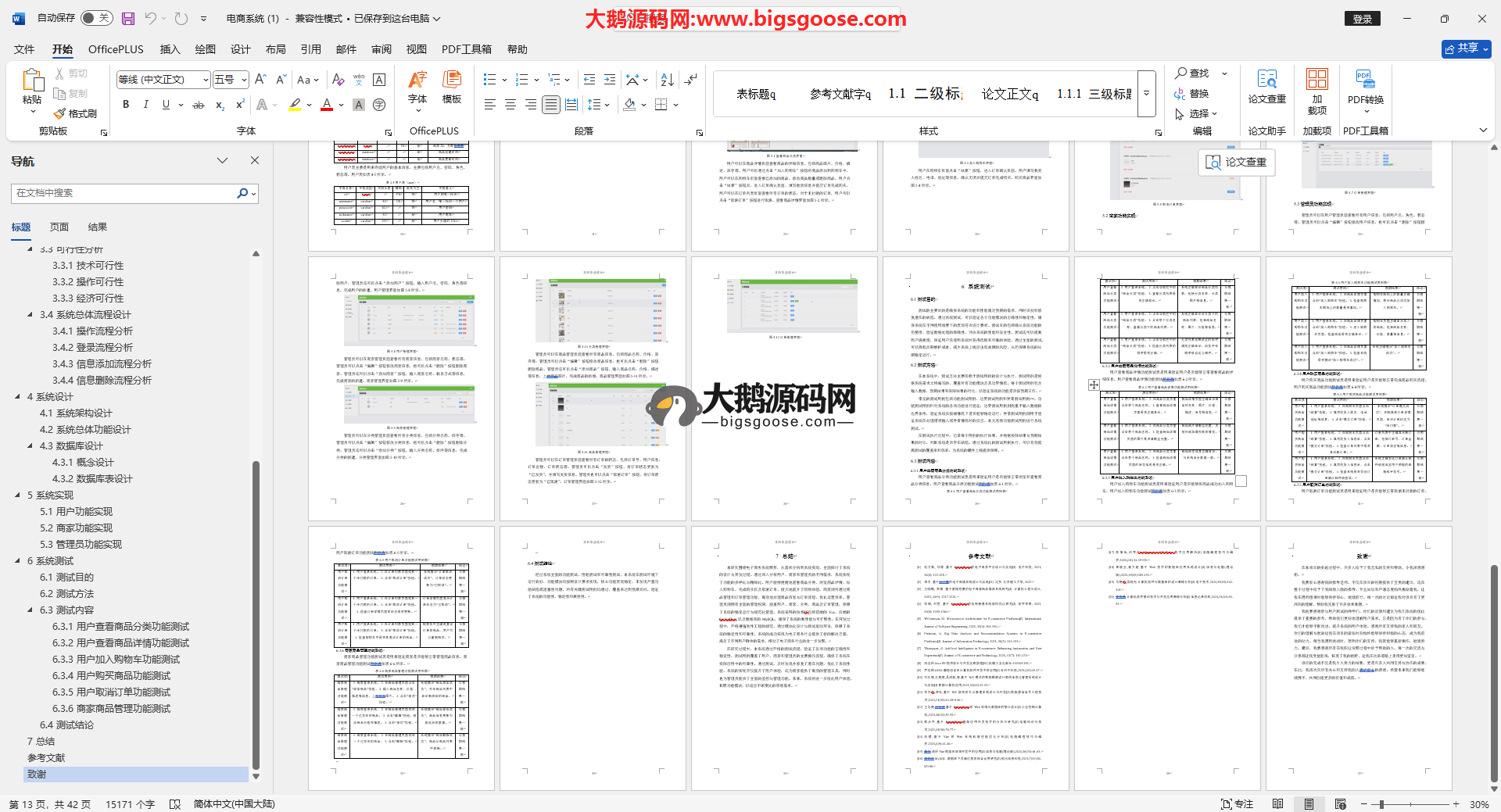Switch to the 页面 navigation tab
Screen dimensions: 1501x812
(59, 227)
